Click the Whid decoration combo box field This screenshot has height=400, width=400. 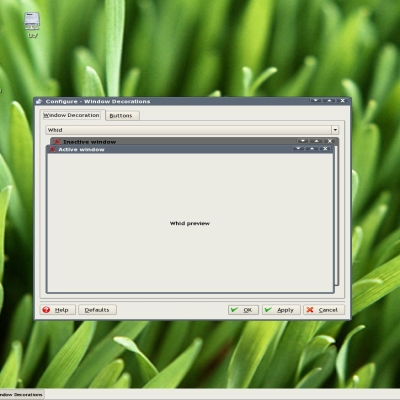(x=192, y=130)
